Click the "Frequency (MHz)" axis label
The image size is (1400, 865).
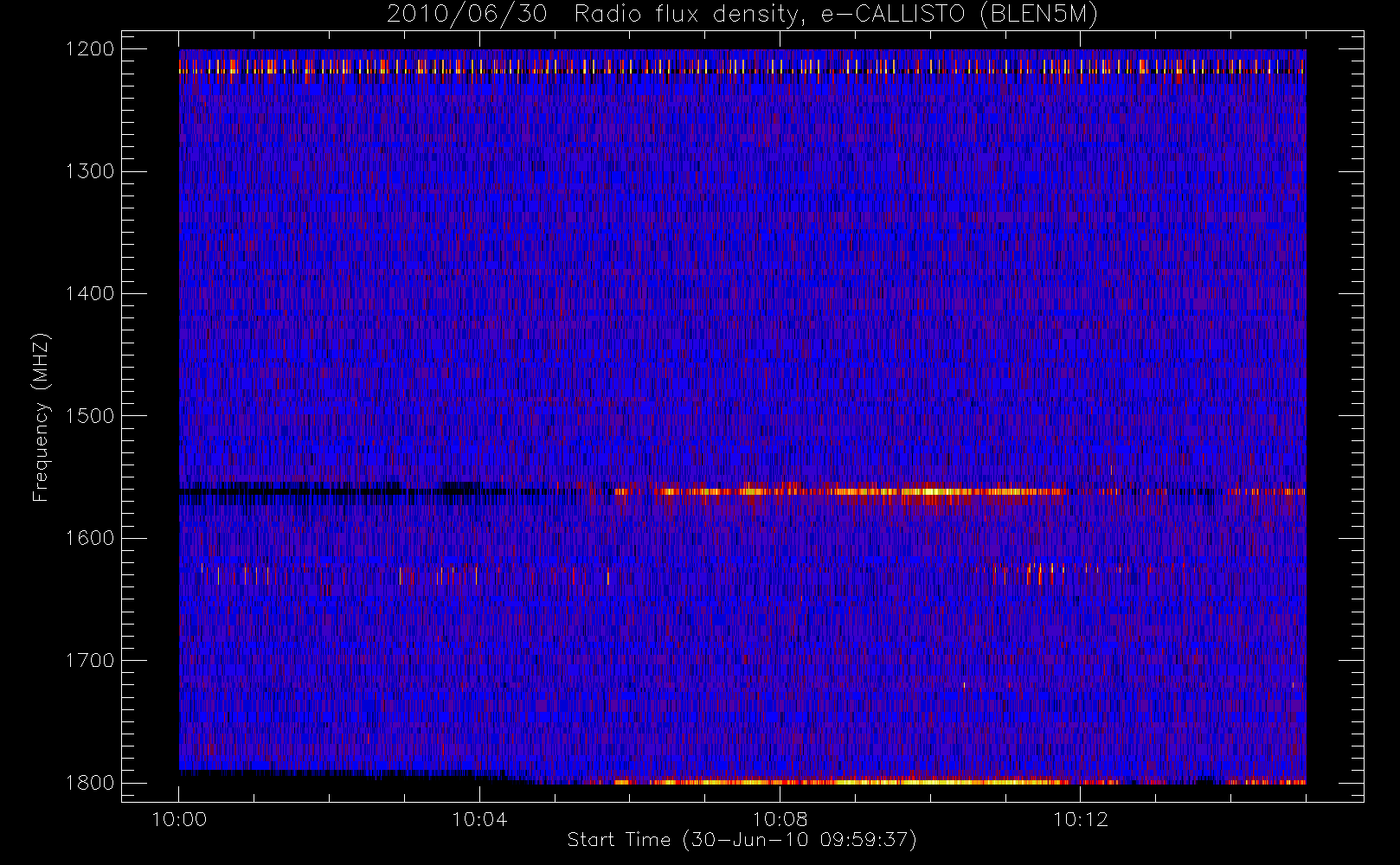click(40, 417)
